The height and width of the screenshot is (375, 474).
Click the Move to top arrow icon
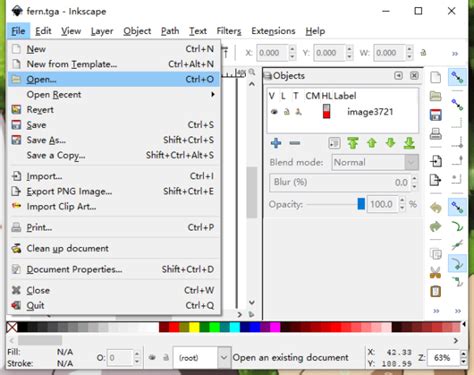(353, 143)
